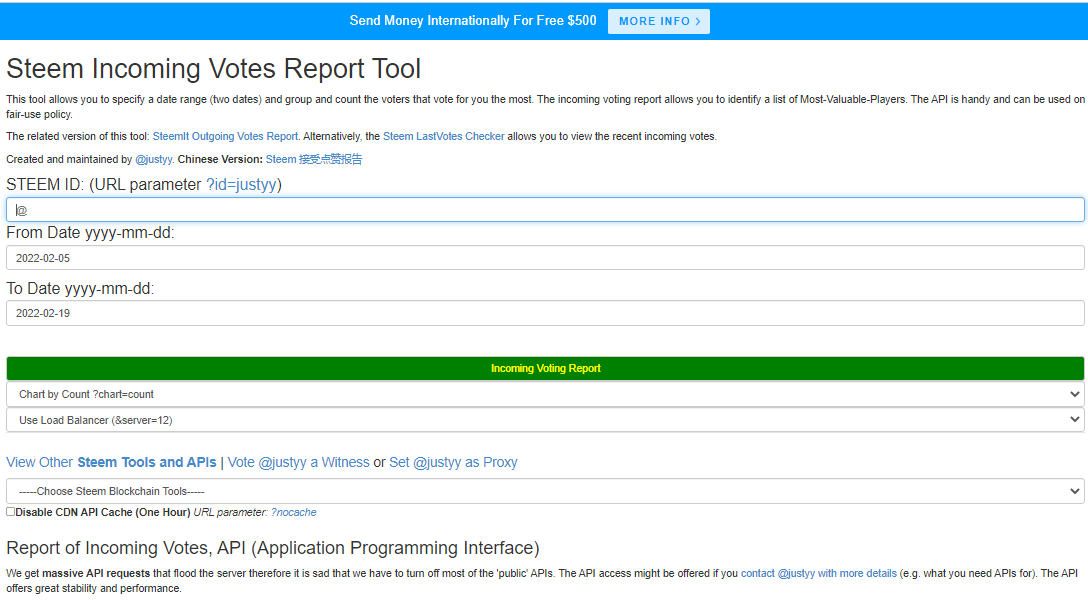This screenshot has width=1088, height=603.
Task: Click the ?nocache URL parameter link
Action: [x=294, y=513]
